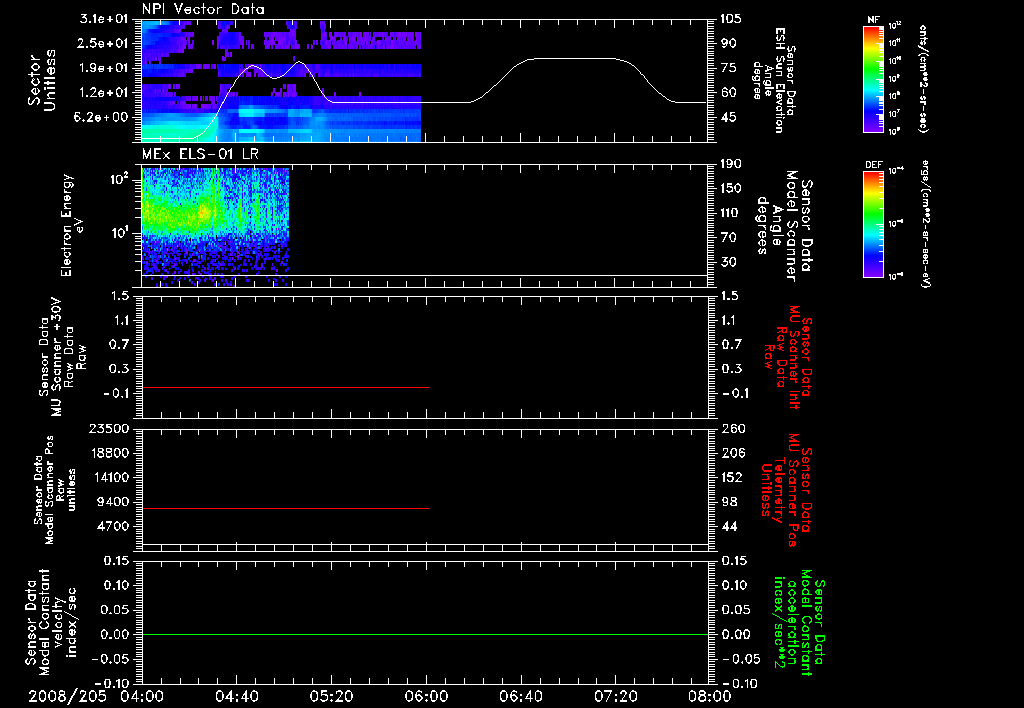
Task: Click the "3.1e+01" sector tick label
Action: point(103,19)
